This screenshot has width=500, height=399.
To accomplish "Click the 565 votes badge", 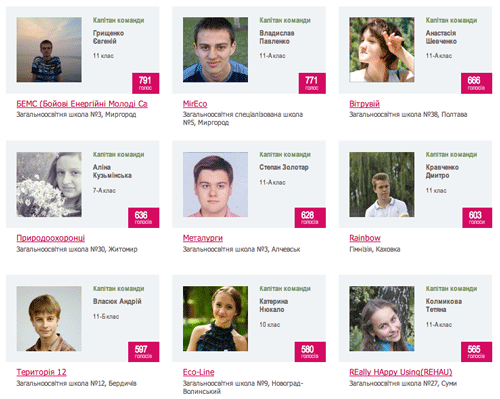I will pos(476,352).
